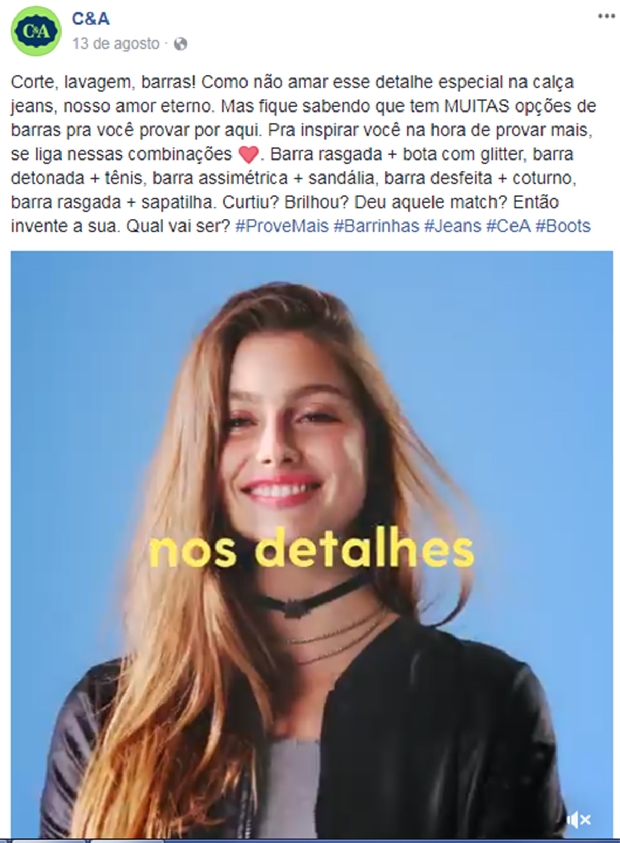Viewport: 620px width, 843px height.
Task: Click the word MUITAS in the post text
Action: 476,106
